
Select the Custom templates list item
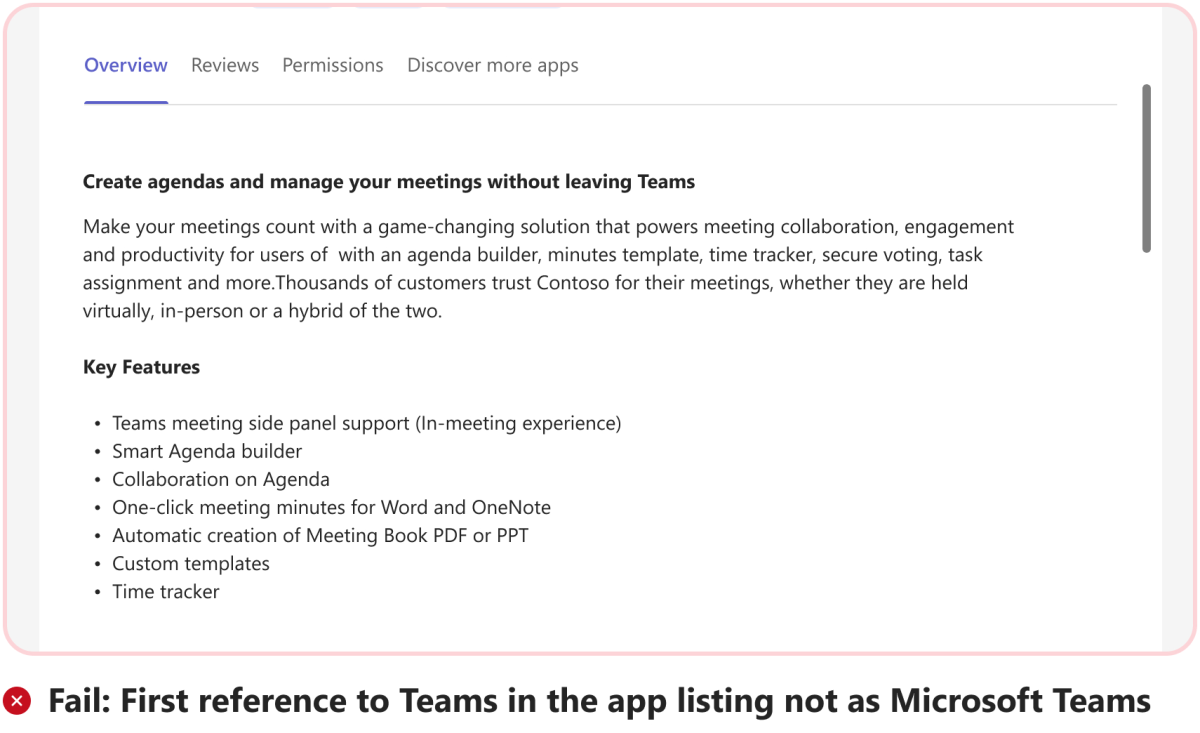(x=191, y=563)
